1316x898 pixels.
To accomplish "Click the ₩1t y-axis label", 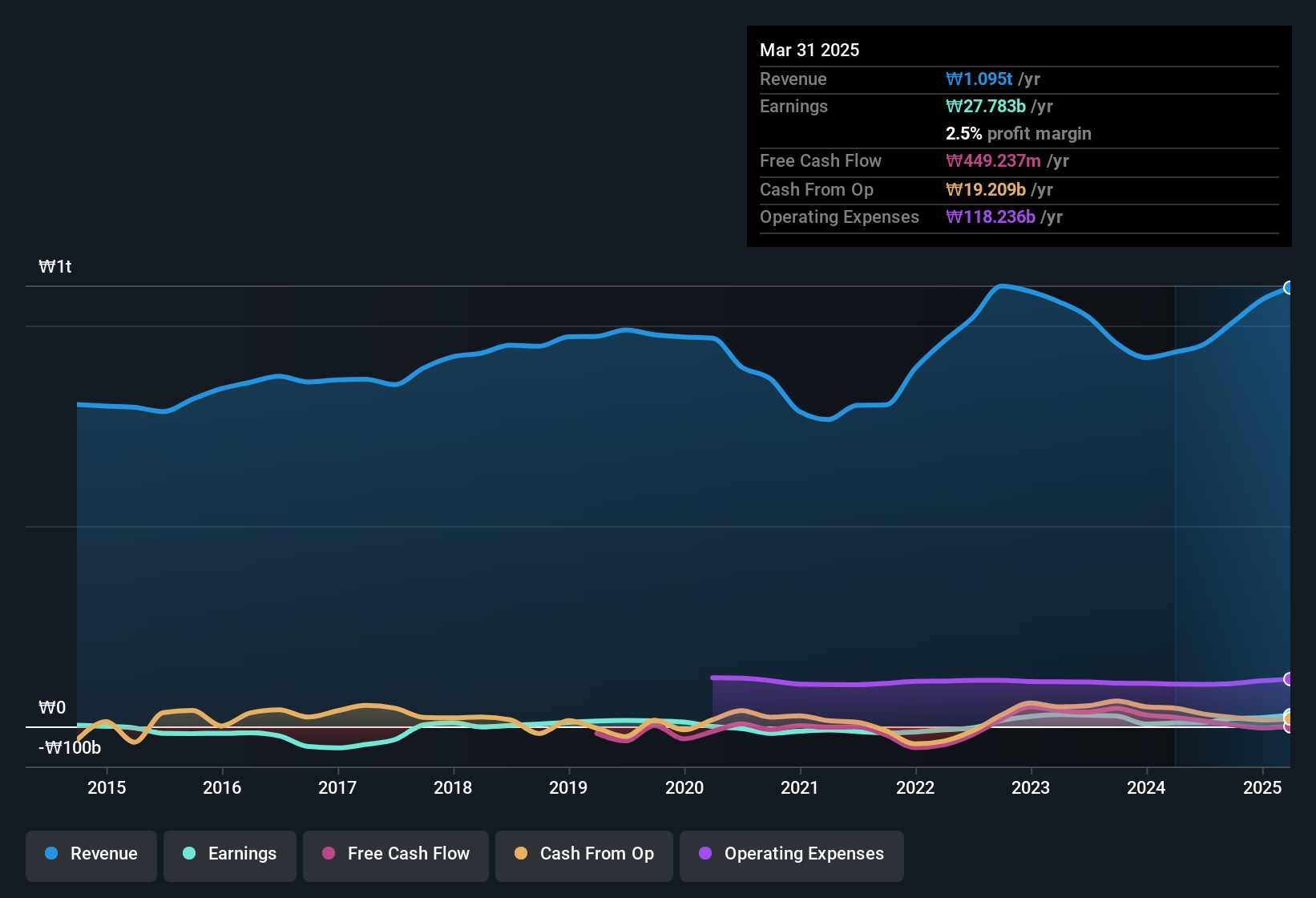I will coord(55,267).
